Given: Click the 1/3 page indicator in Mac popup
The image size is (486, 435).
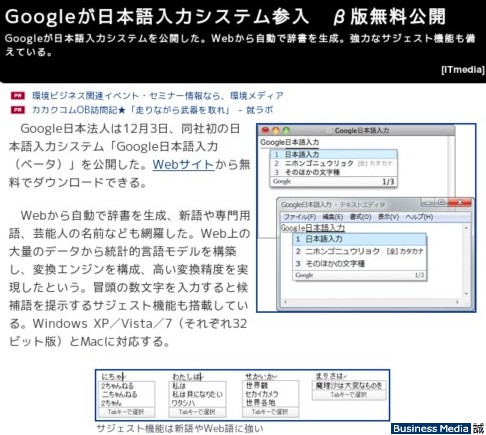Looking at the screenshot, I should click(388, 182).
